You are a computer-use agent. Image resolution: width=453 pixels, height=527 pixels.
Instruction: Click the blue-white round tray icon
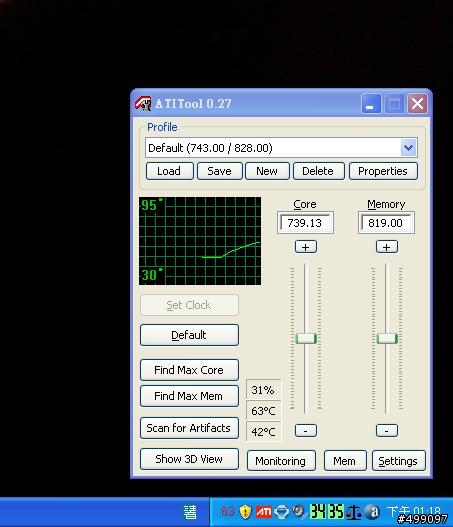pyautogui.click(x=281, y=512)
